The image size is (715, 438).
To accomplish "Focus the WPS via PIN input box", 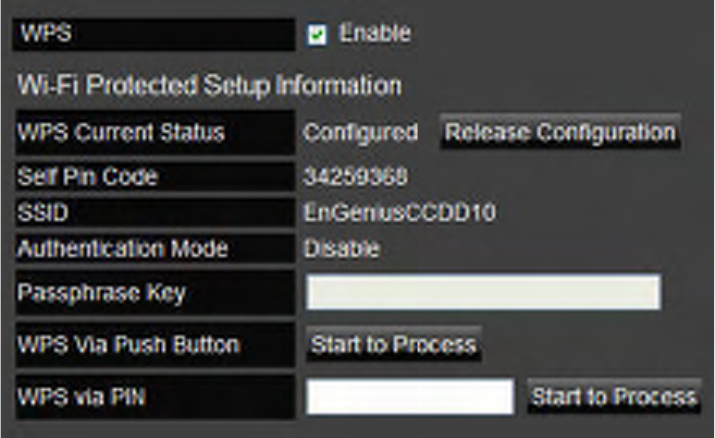I will click(x=410, y=396).
